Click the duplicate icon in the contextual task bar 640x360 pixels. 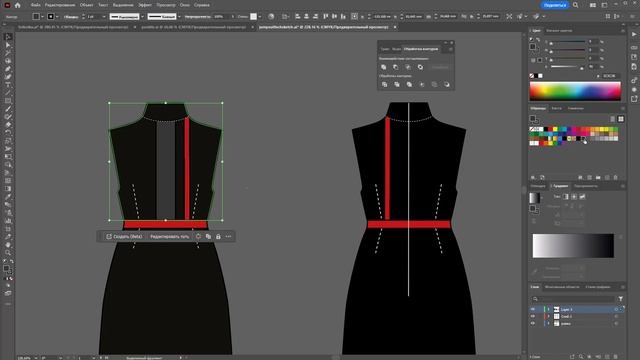point(208,236)
